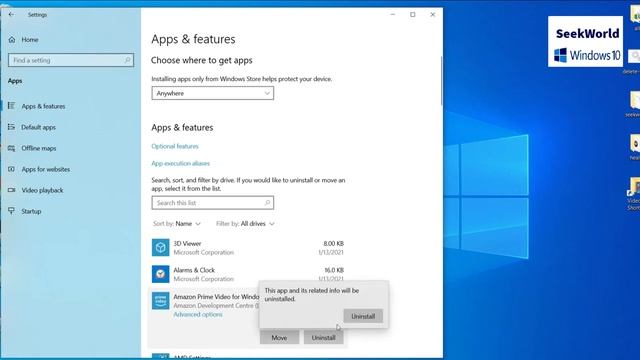
Task: Click the Apps & features list icon
Action: (11, 106)
